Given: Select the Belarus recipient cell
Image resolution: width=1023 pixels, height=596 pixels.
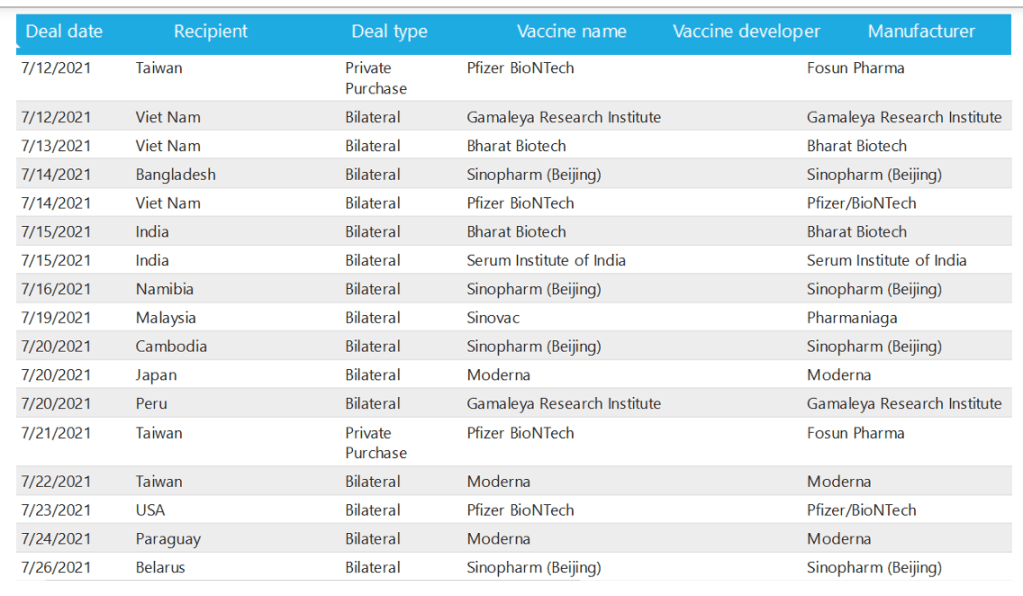Looking at the screenshot, I should click(x=160, y=568).
